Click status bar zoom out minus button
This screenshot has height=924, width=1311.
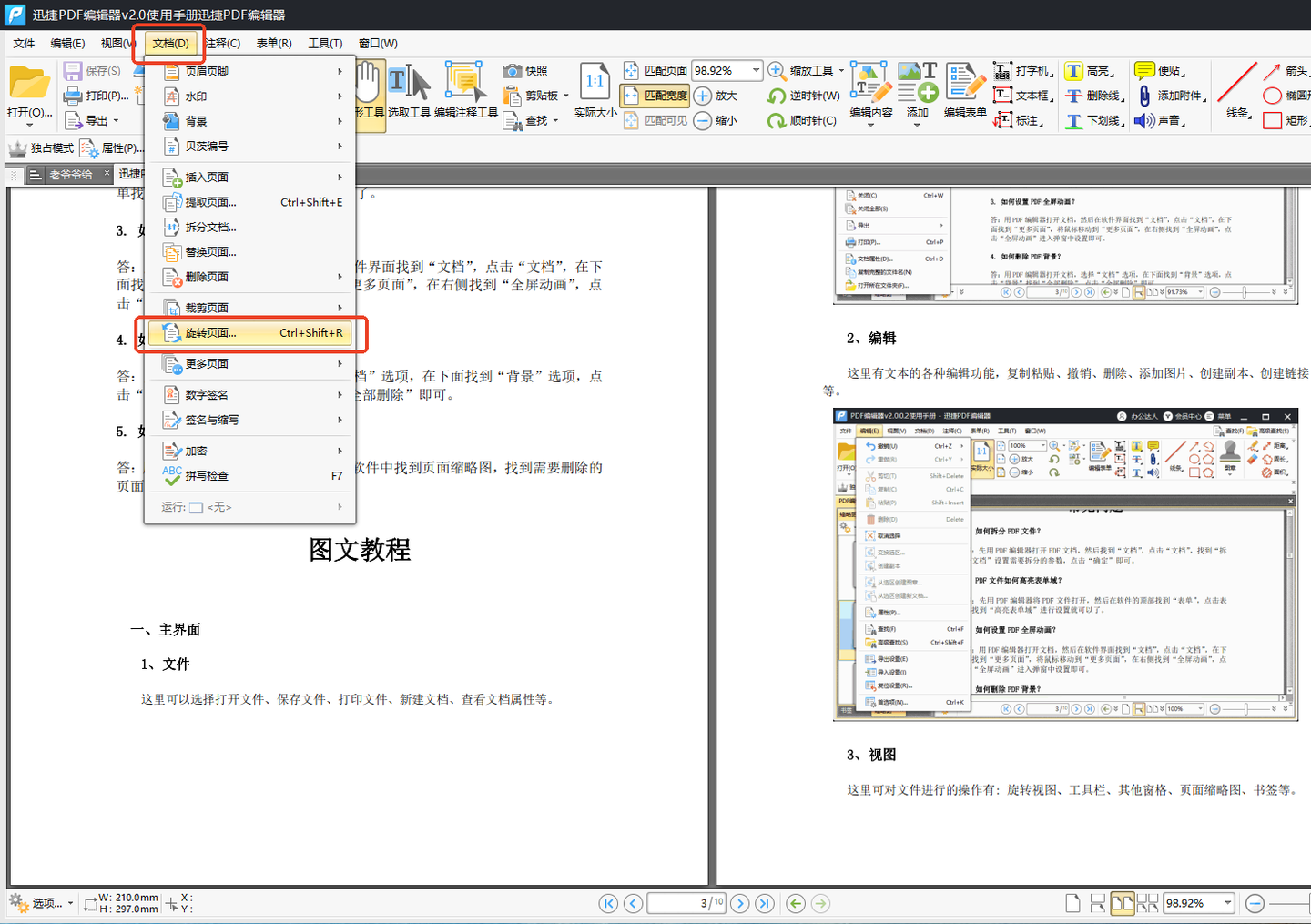[x=1255, y=903]
